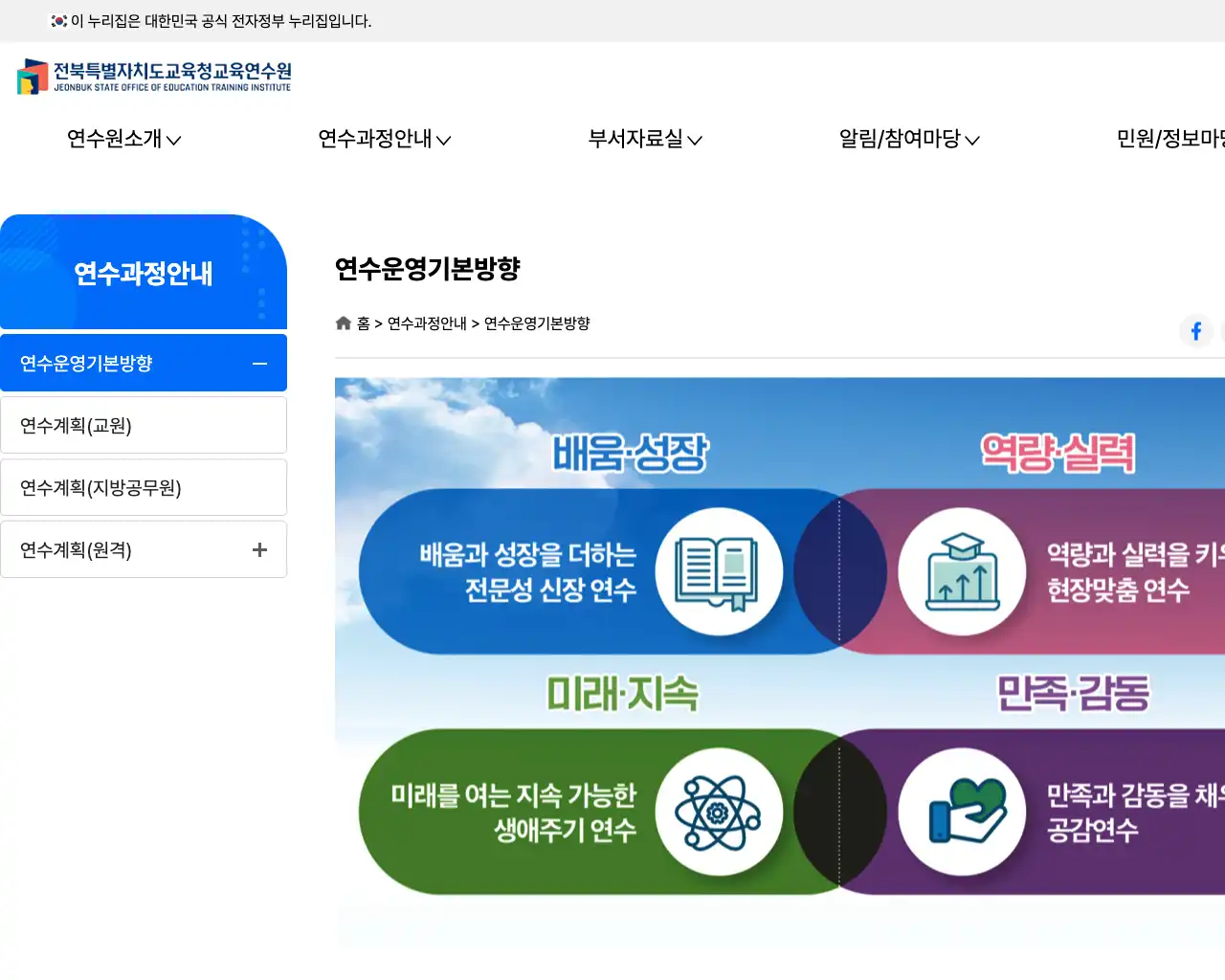Collapse 연수운영기본방향 with minus icon

(259, 364)
